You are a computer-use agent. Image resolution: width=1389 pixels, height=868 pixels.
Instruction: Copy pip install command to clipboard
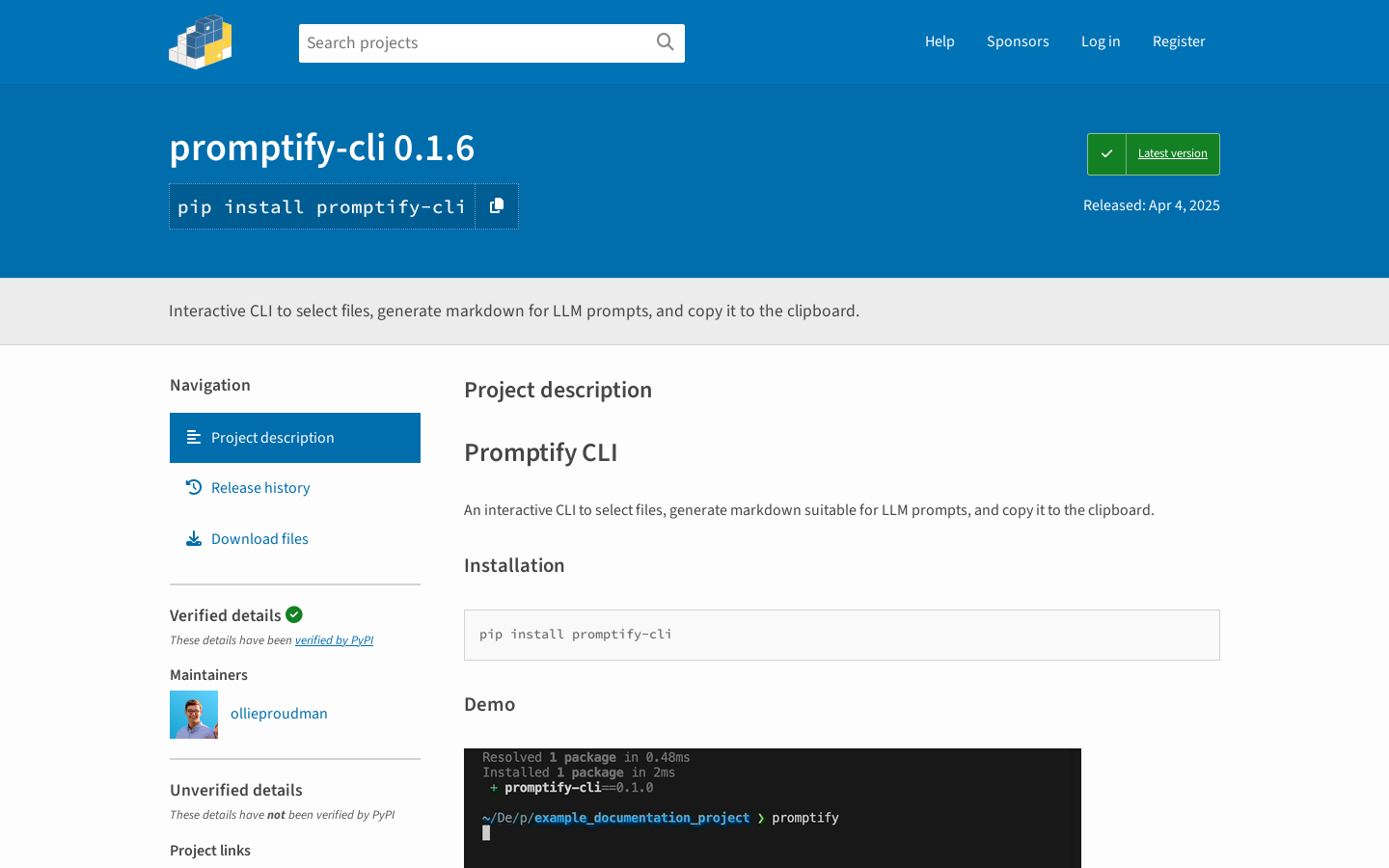(x=497, y=206)
